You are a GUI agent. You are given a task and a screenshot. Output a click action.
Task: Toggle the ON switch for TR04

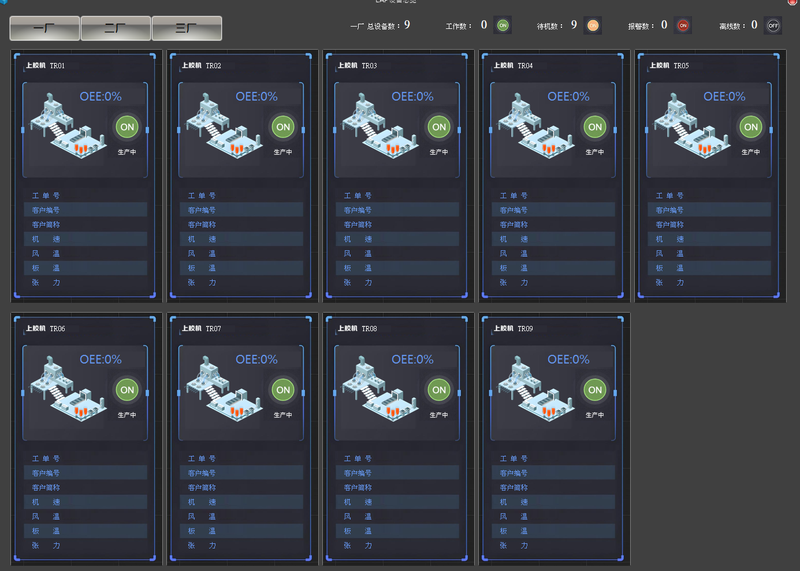tap(595, 127)
